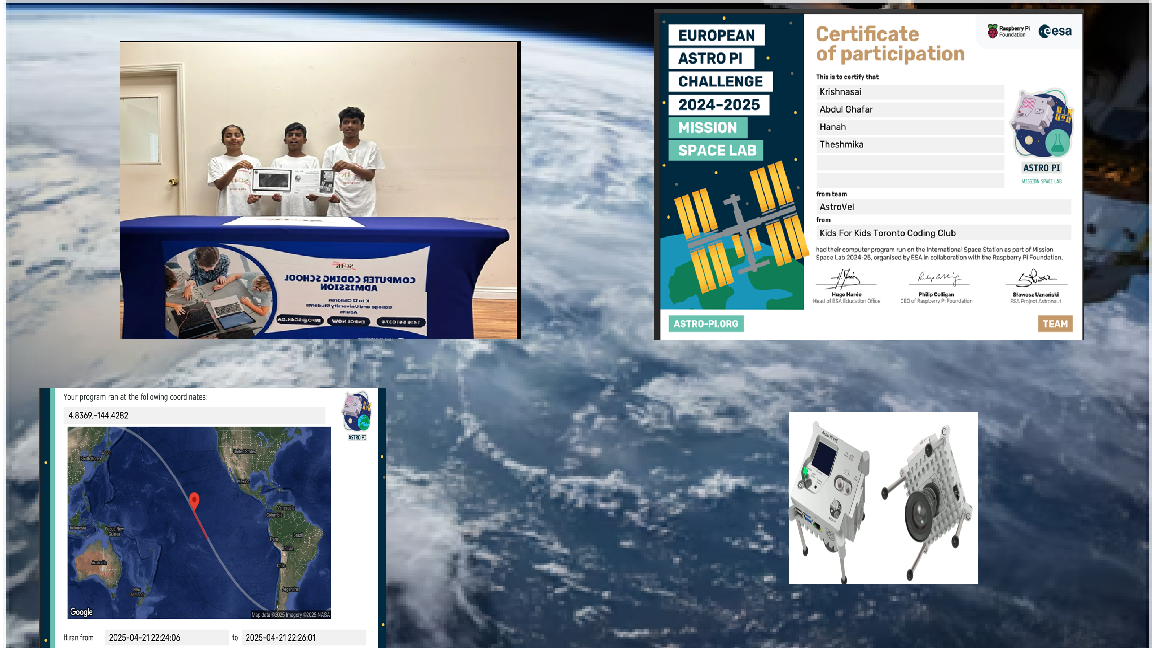Select the photo of three students holding a certificate
This screenshot has height=648, width=1152.
[320, 190]
